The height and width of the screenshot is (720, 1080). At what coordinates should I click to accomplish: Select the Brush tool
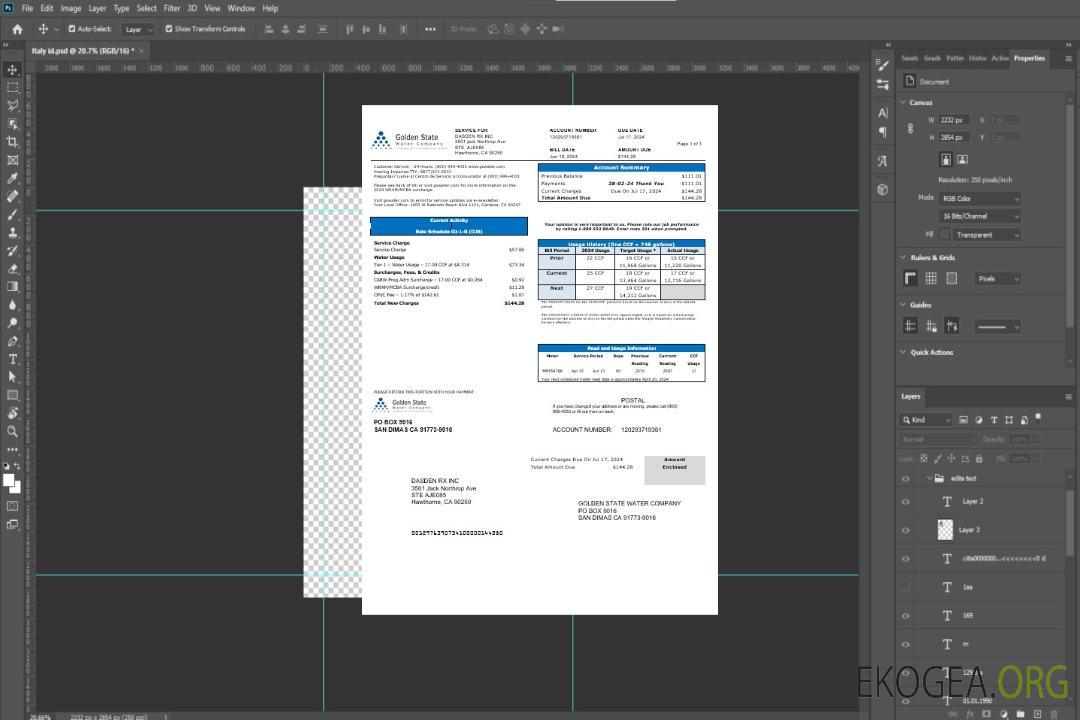coord(12,215)
